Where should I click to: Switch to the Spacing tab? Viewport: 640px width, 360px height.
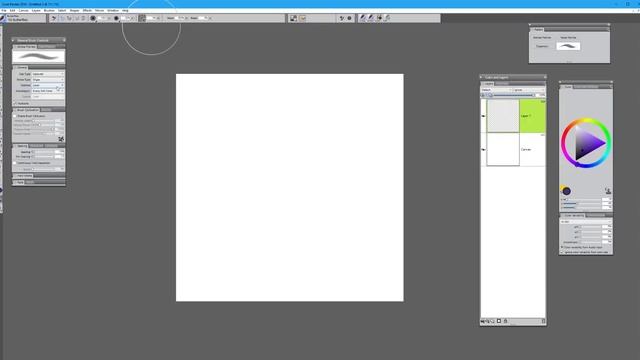22,146
